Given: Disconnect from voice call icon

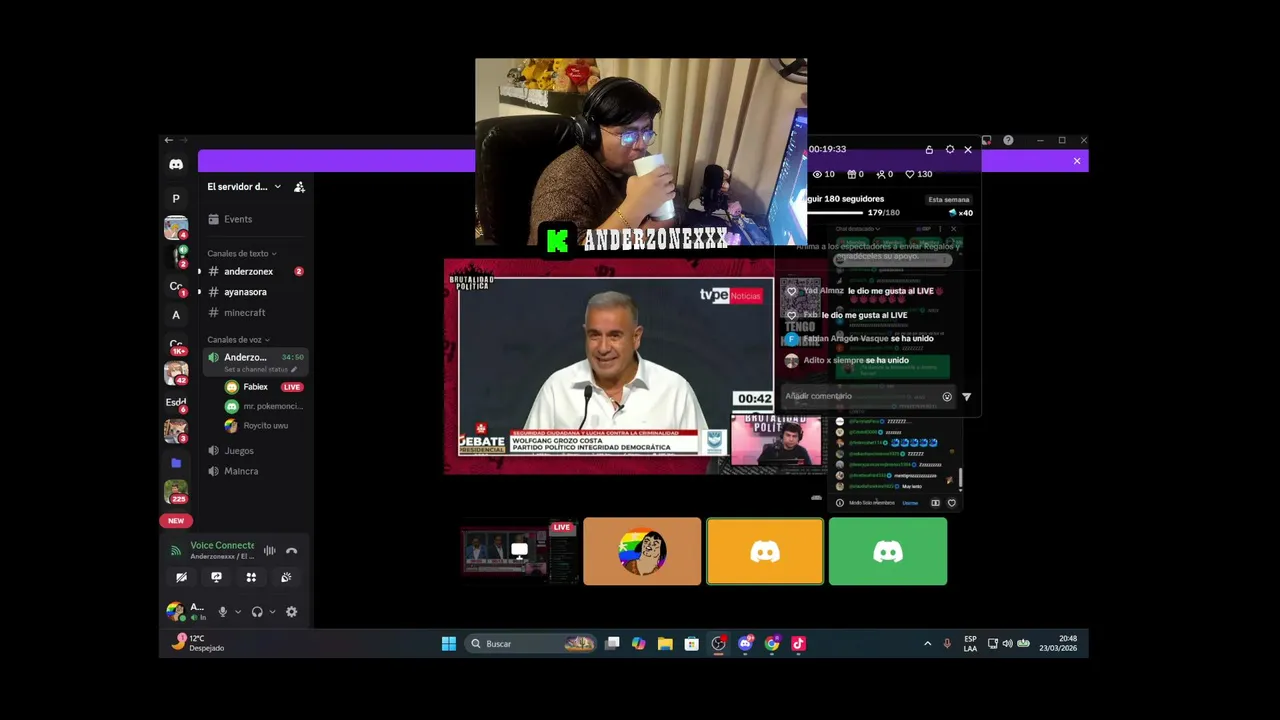Looking at the screenshot, I should point(291,551).
